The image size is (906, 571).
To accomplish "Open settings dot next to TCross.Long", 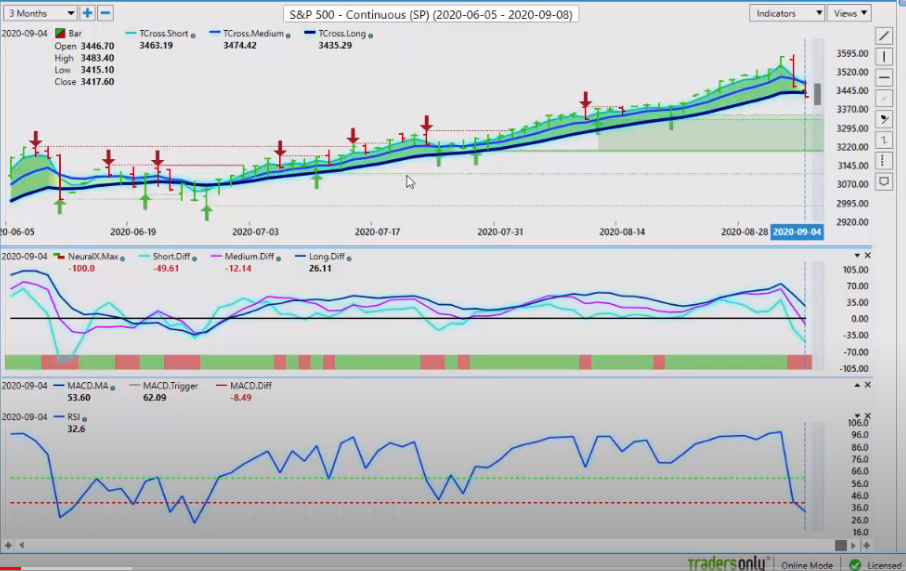I will pyautogui.click(x=370, y=36).
